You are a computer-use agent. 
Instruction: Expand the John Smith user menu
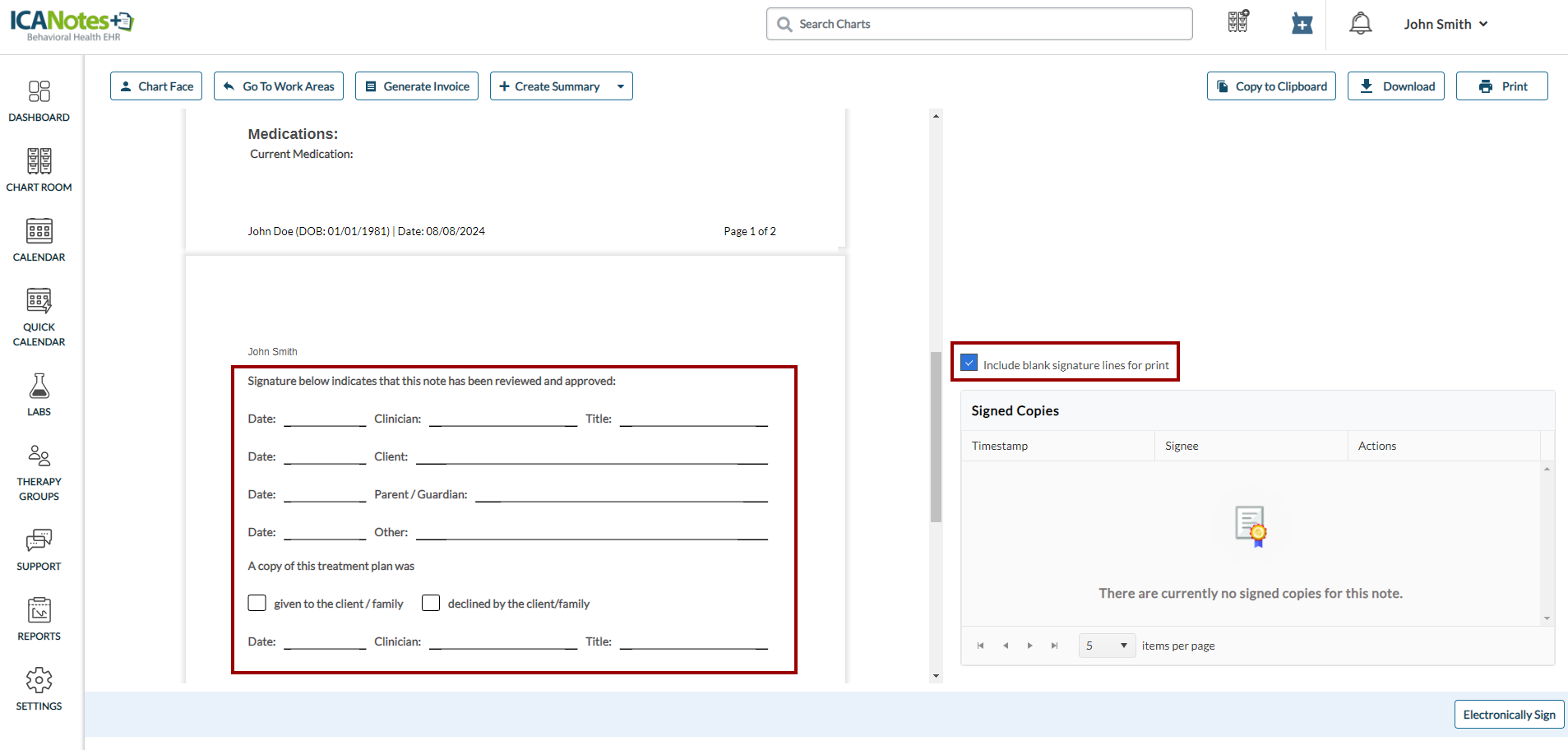(x=1445, y=24)
